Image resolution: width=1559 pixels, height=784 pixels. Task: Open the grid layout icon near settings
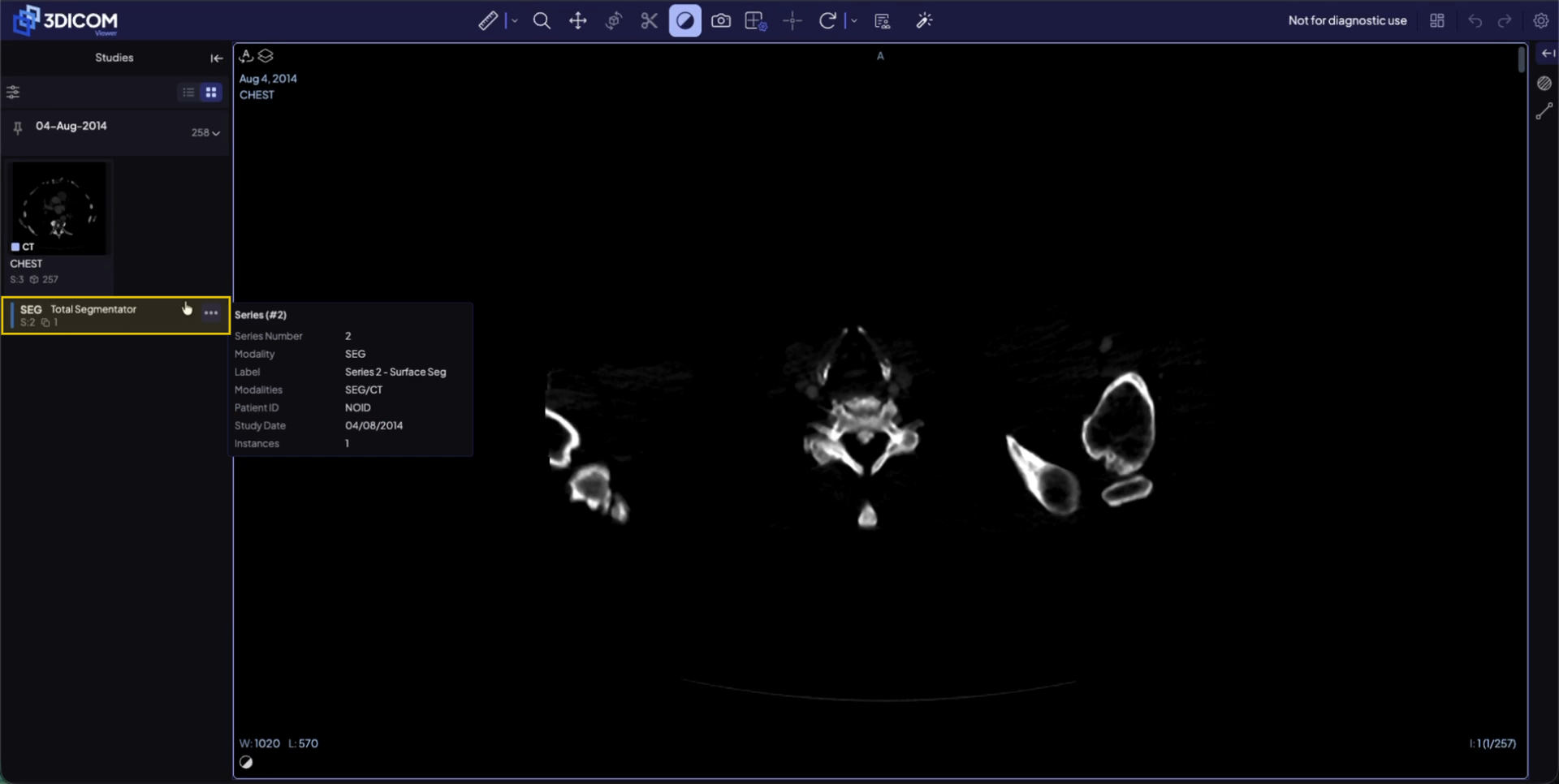tap(1437, 21)
